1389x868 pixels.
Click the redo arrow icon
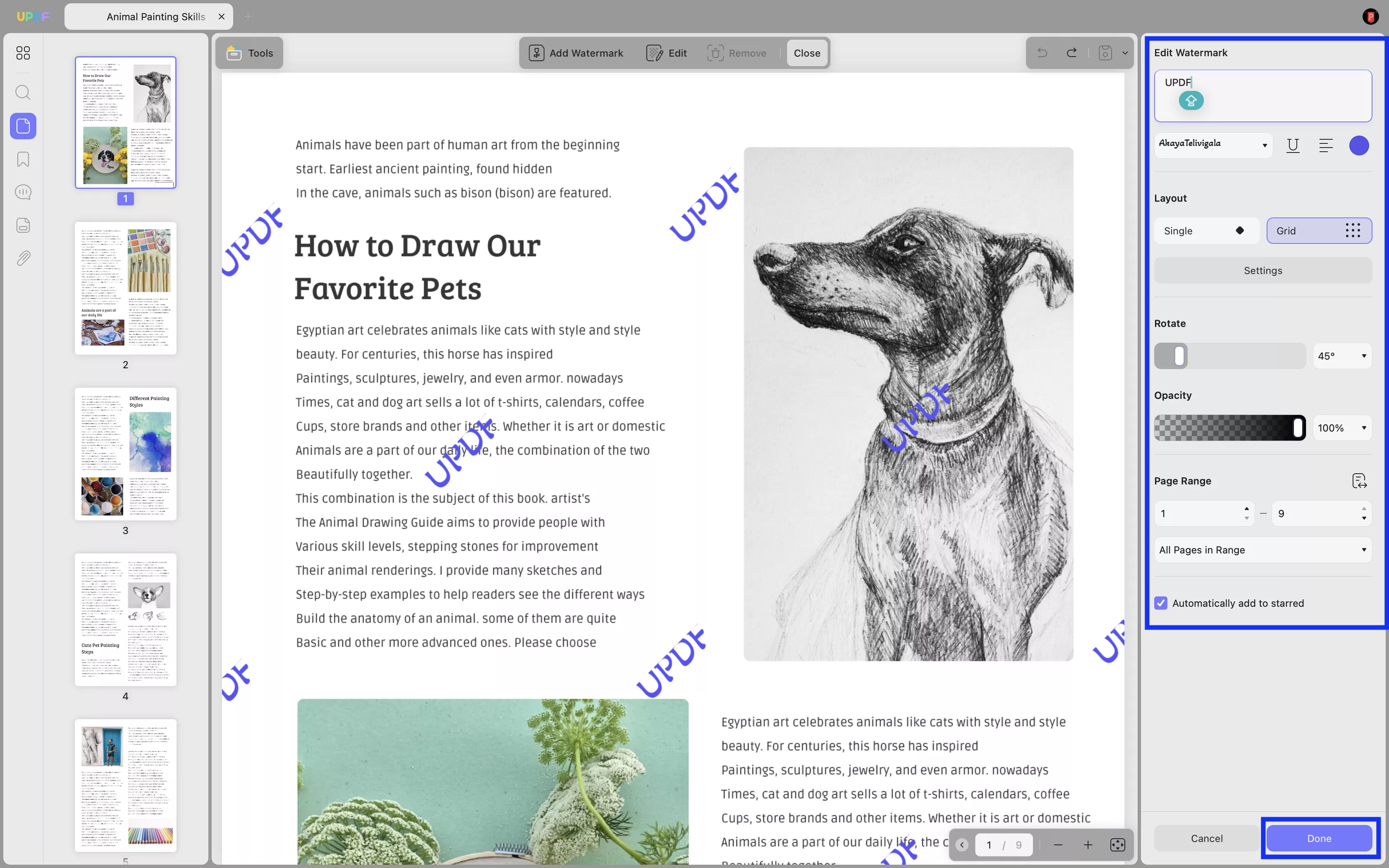(x=1072, y=53)
